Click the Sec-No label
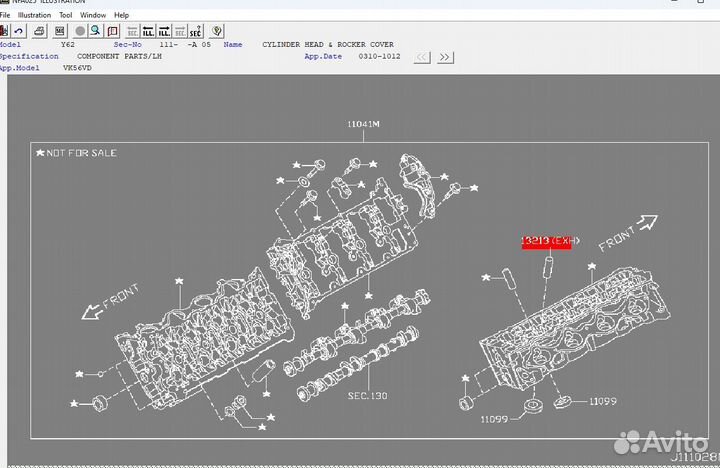Image resolution: width=720 pixels, height=468 pixels. coord(128,45)
